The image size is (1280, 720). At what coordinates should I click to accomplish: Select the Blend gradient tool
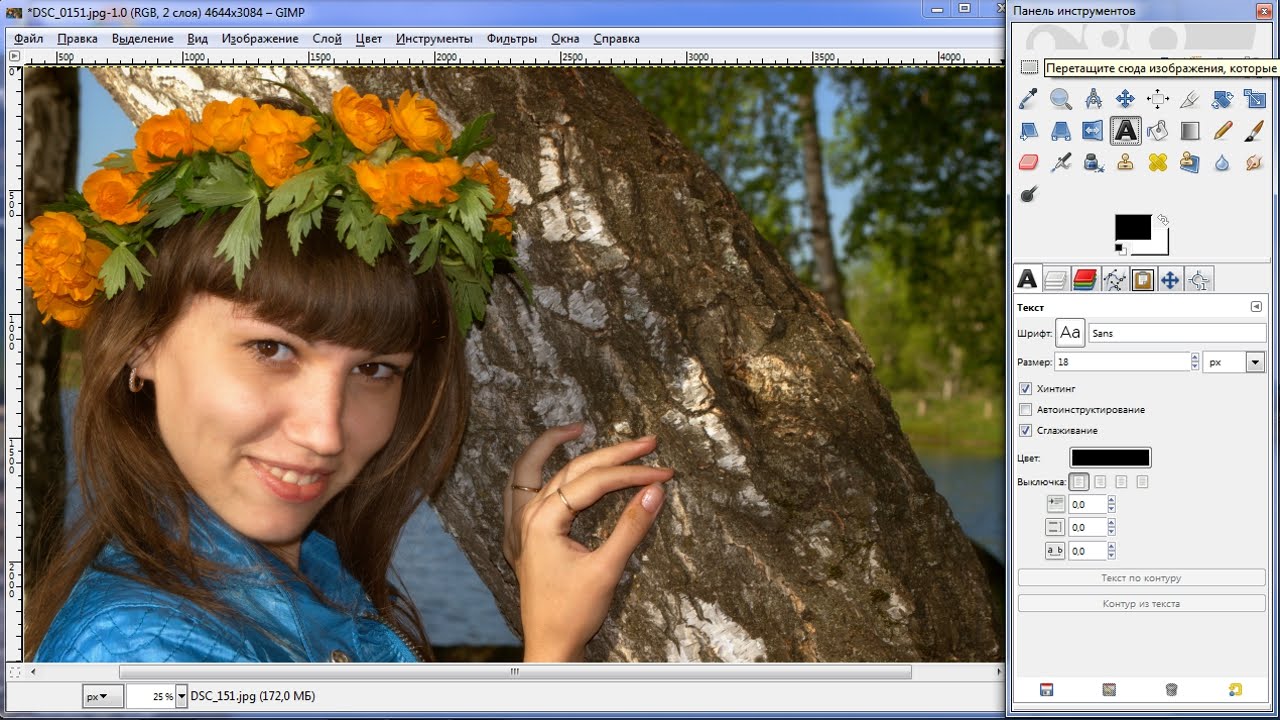[x=1190, y=130]
